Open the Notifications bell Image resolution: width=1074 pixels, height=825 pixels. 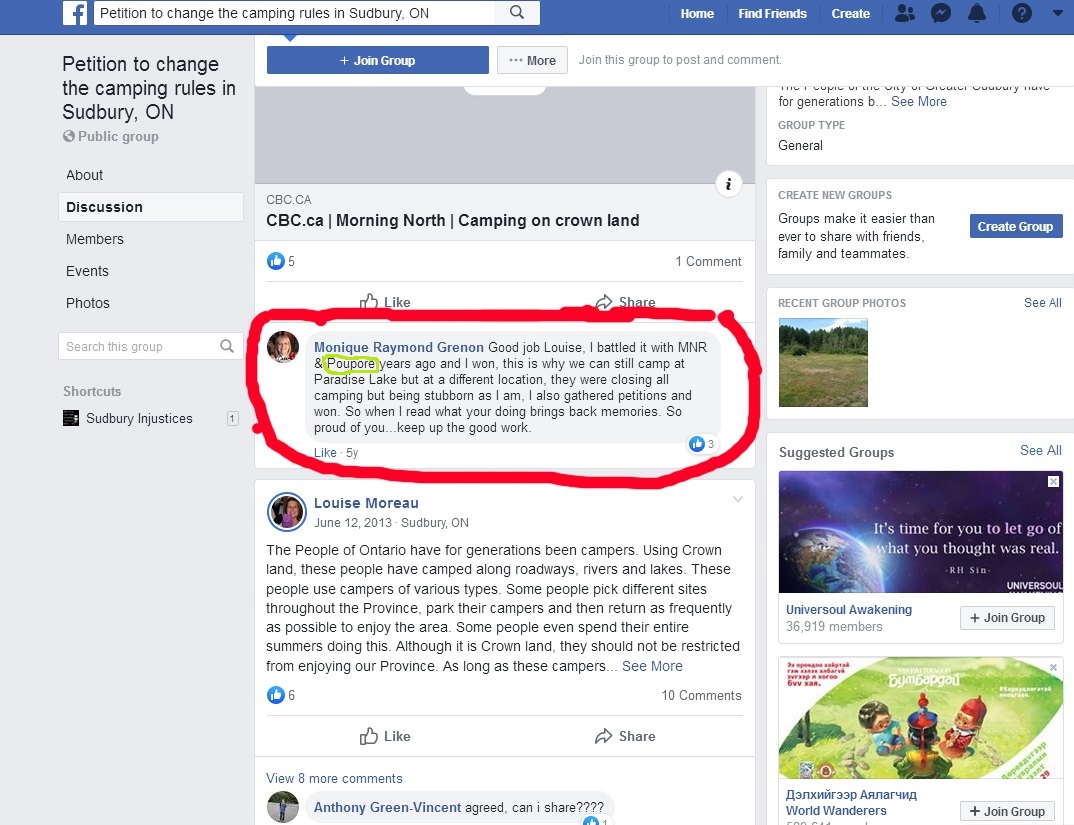coord(977,13)
